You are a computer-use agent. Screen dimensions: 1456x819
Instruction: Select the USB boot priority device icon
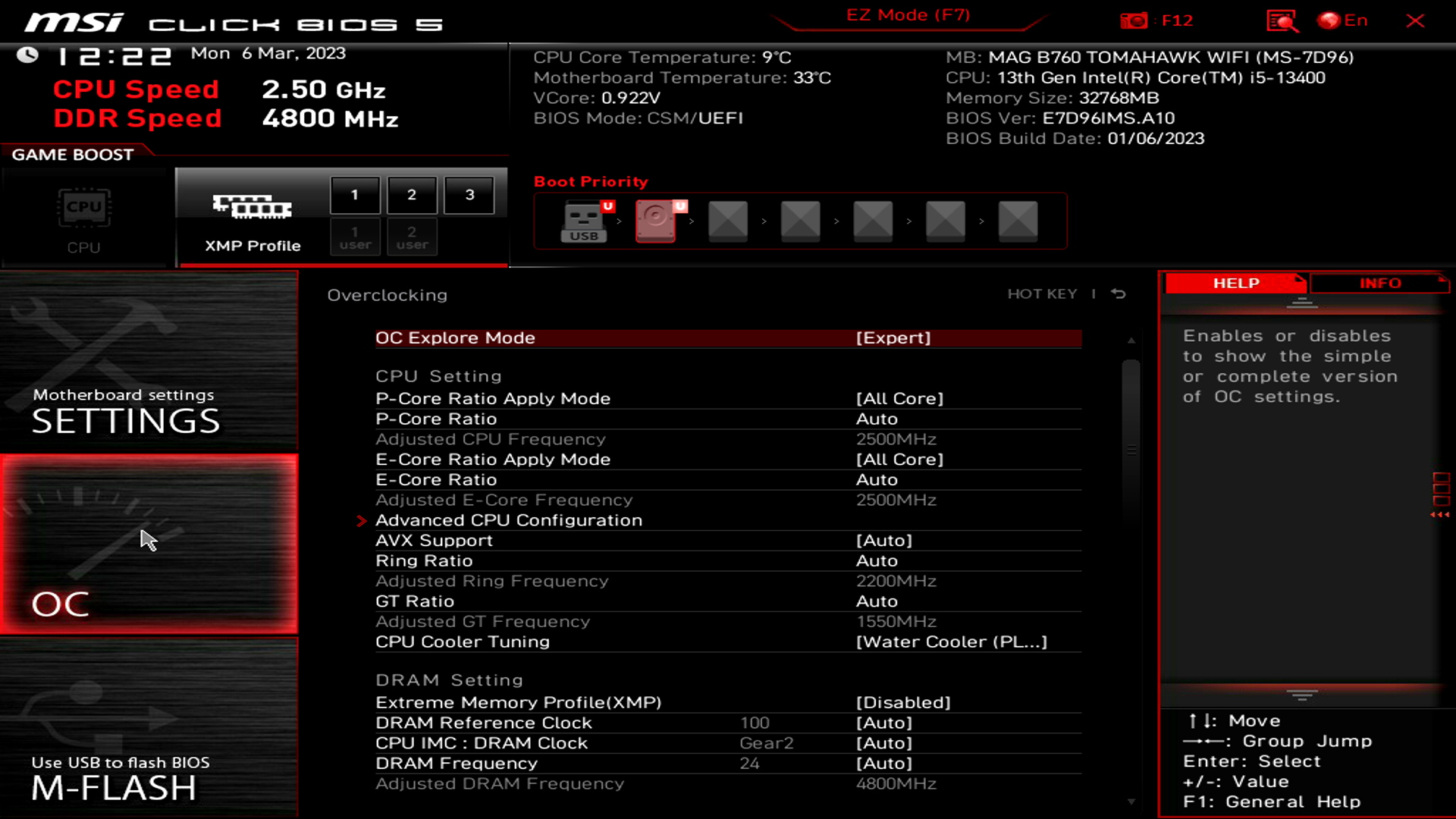click(x=584, y=221)
